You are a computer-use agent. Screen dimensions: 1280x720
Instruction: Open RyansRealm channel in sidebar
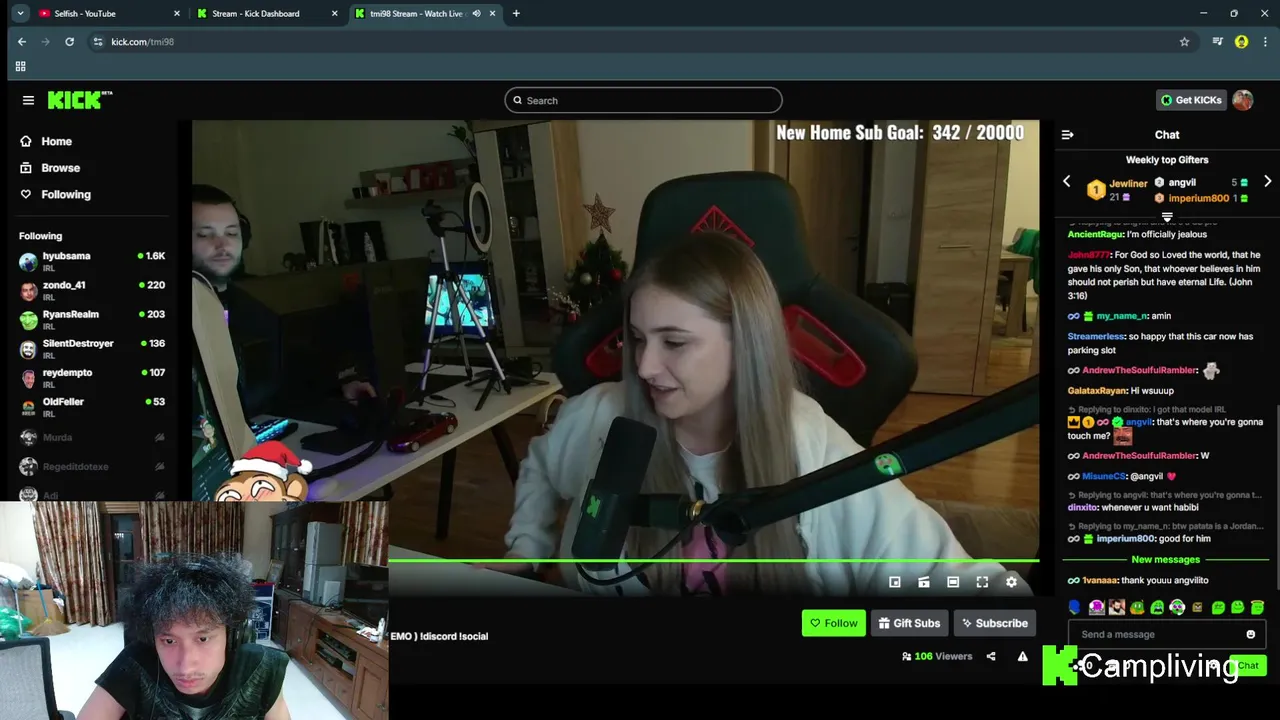92,319
